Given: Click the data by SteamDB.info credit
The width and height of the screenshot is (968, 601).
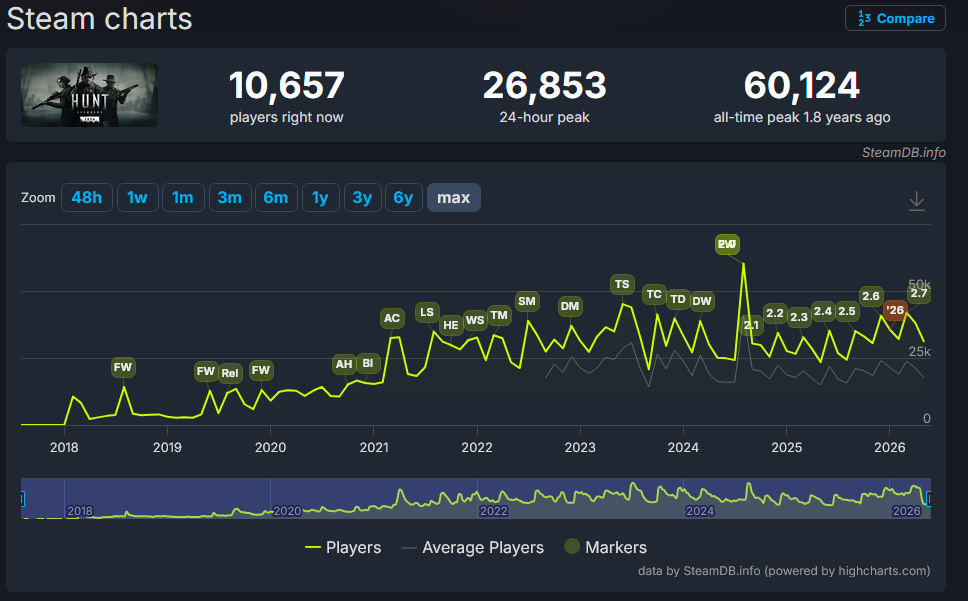Looking at the screenshot, I should pyautogui.click(x=784, y=571).
